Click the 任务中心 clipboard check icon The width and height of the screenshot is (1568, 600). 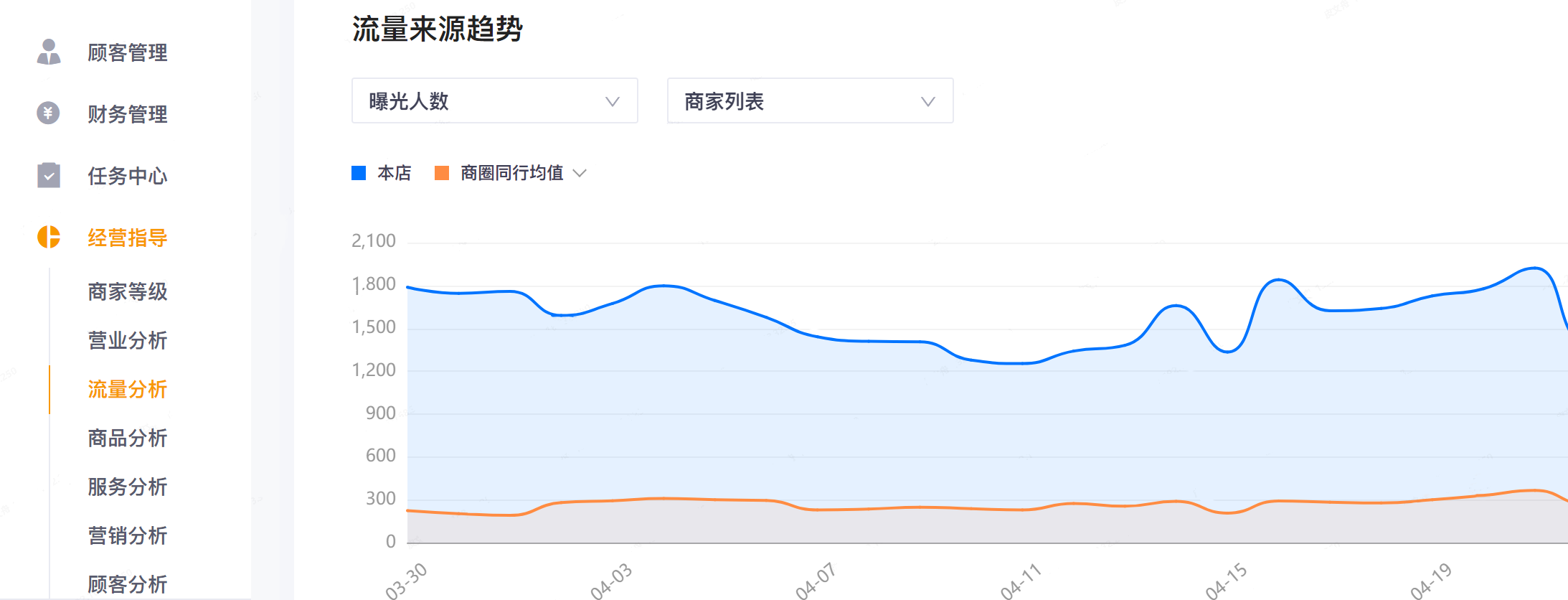pyautogui.click(x=49, y=175)
